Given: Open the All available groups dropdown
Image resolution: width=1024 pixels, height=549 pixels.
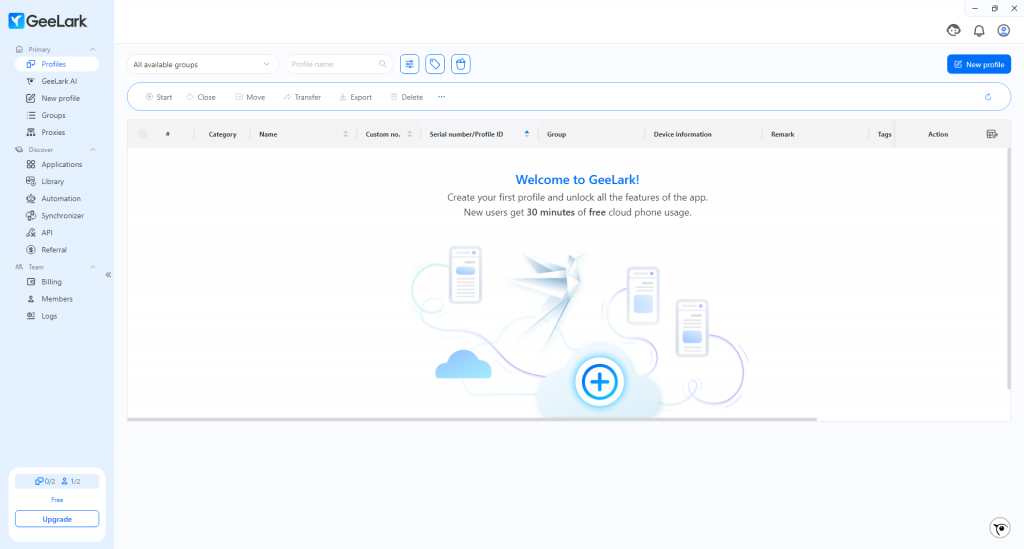Looking at the screenshot, I should tap(202, 64).
